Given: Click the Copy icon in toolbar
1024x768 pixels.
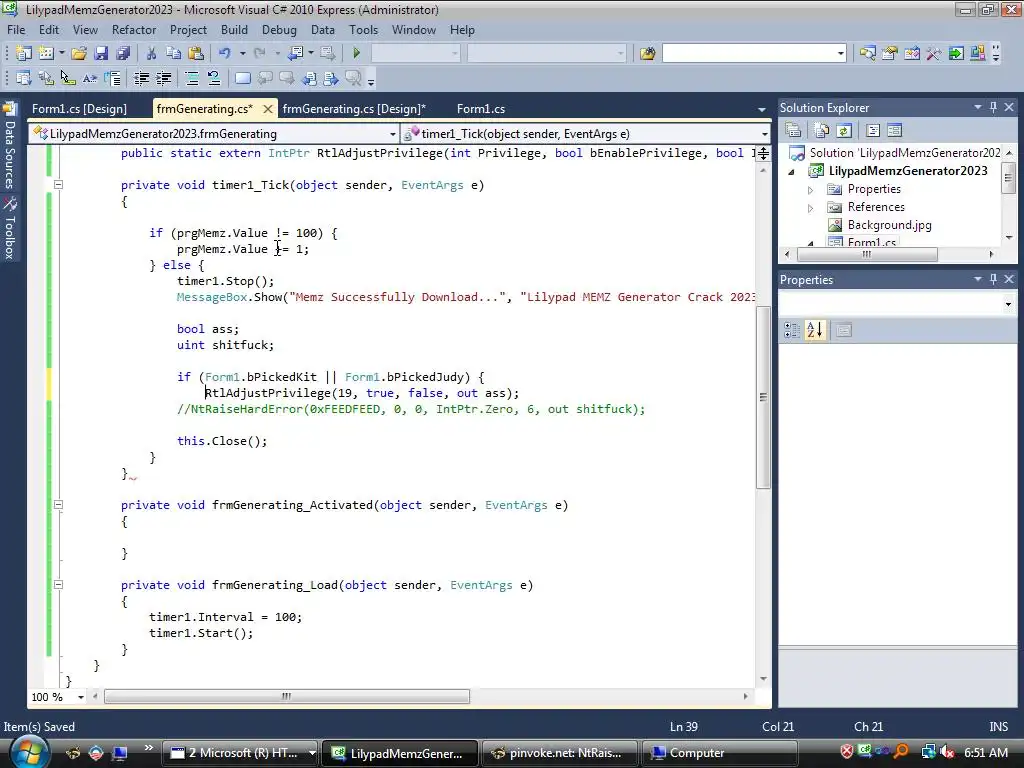Looking at the screenshot, I should (173, 53).
